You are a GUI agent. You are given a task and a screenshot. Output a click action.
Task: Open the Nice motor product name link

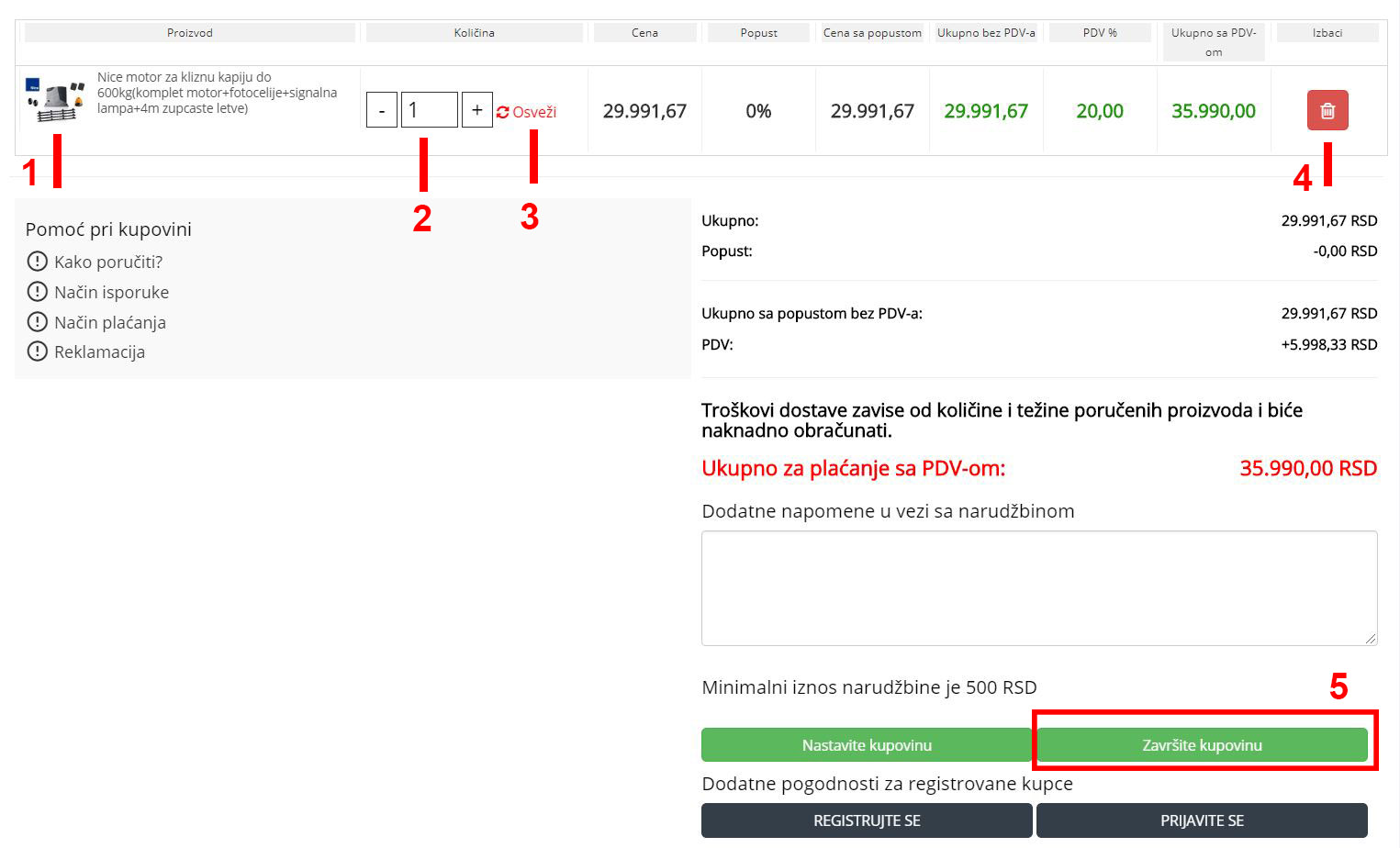tap(217, 93)
